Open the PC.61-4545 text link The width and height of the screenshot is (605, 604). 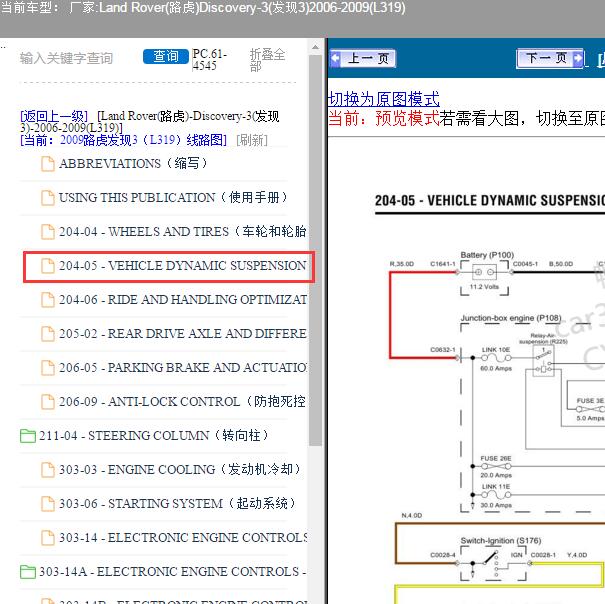click(x=210, y=59)
